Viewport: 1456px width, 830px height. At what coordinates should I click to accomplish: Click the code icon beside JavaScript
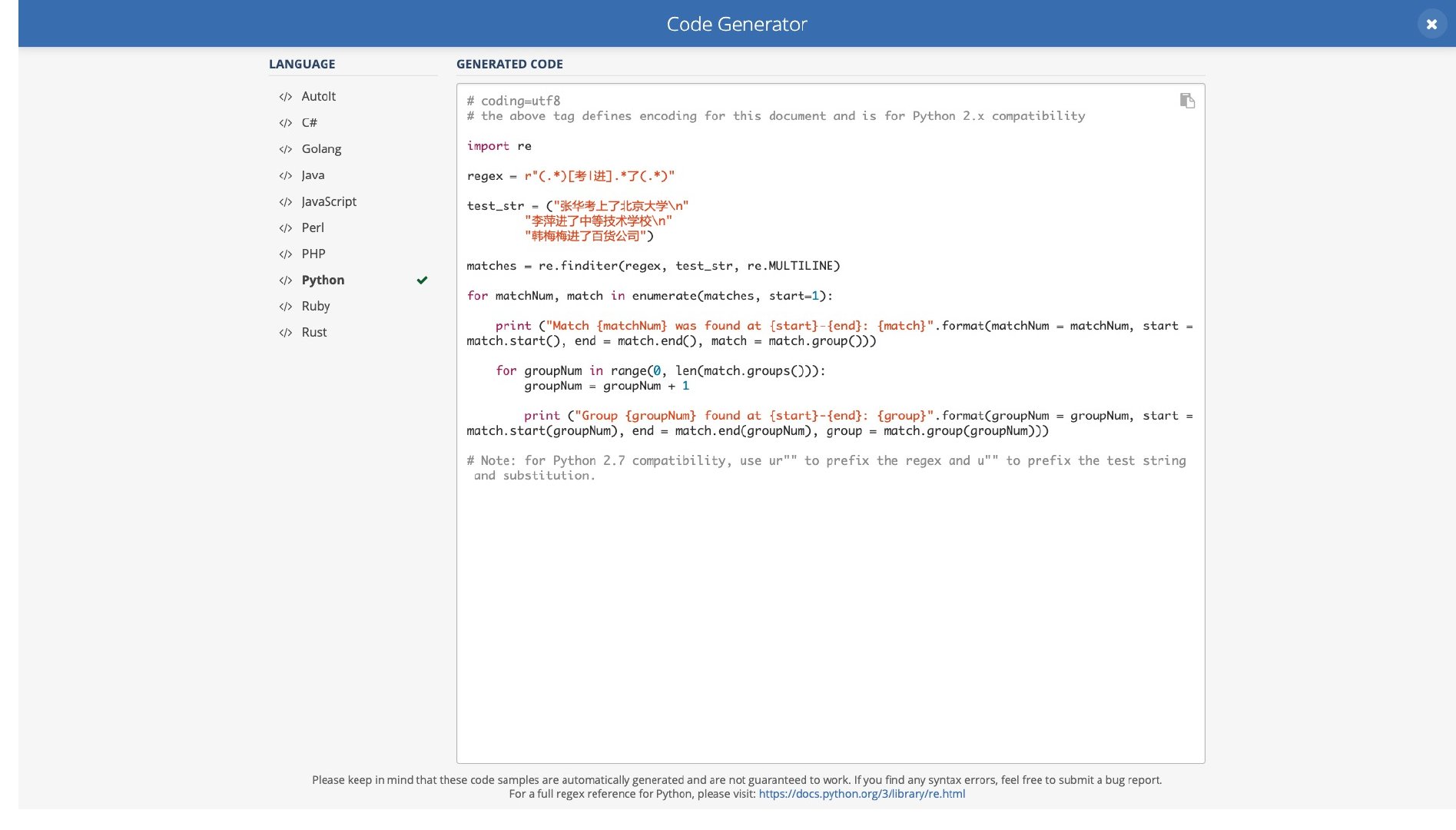tap(286, 201)
